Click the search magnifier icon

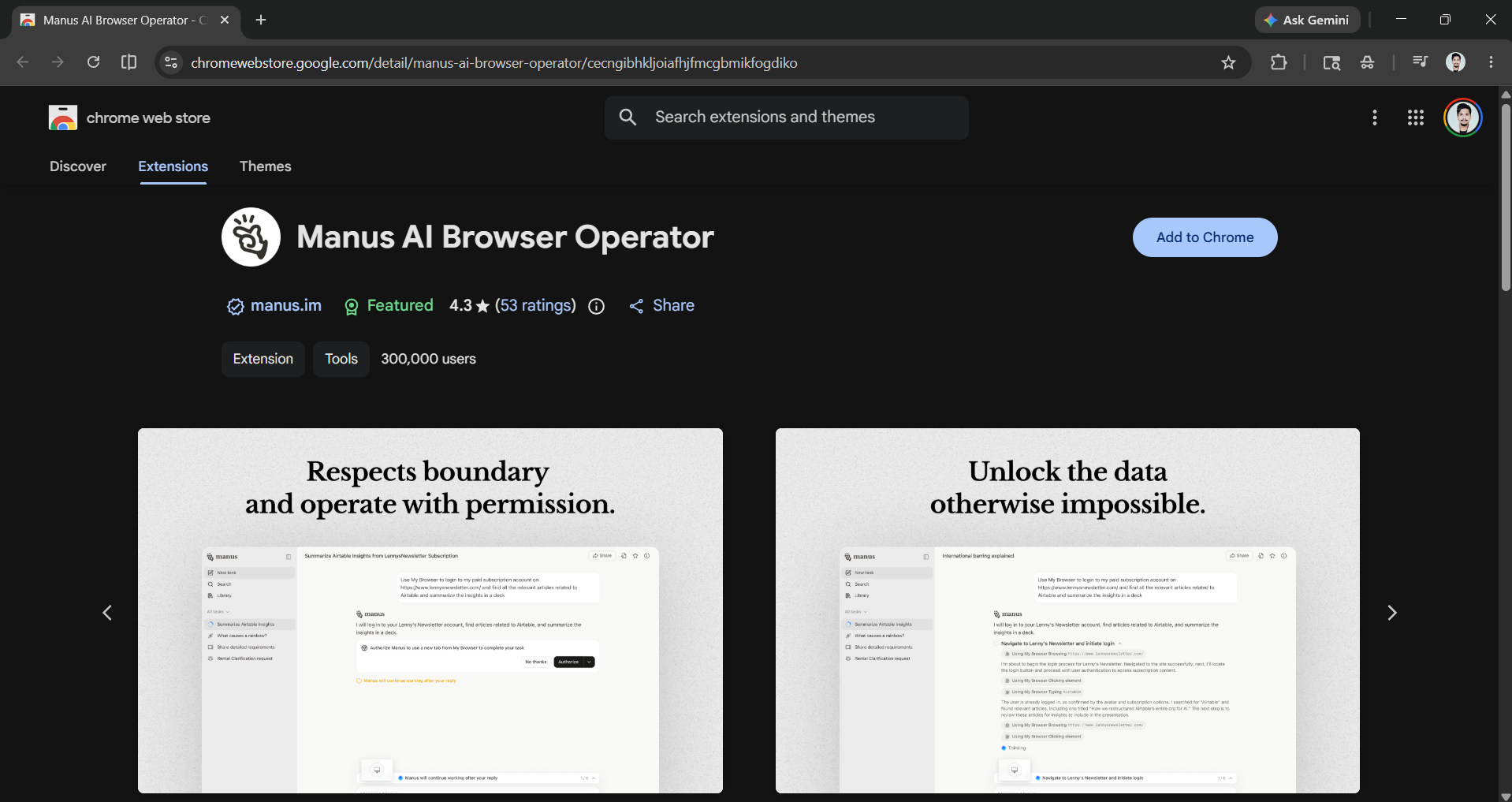pyautogui.click(x=628, y=118)
